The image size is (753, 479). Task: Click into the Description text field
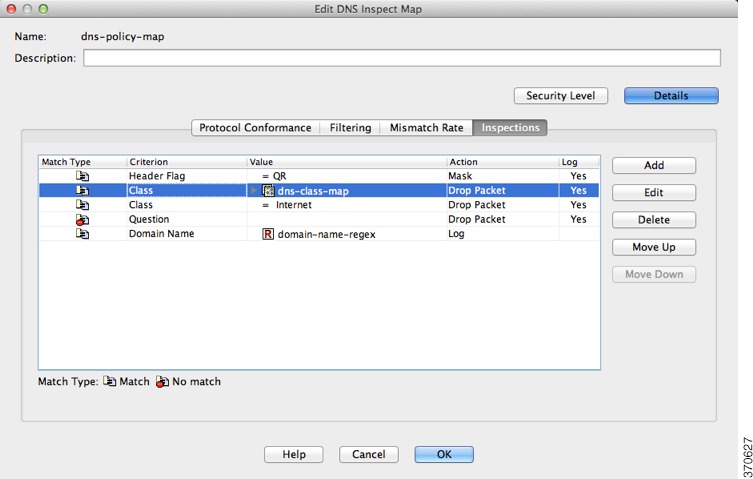401,58
